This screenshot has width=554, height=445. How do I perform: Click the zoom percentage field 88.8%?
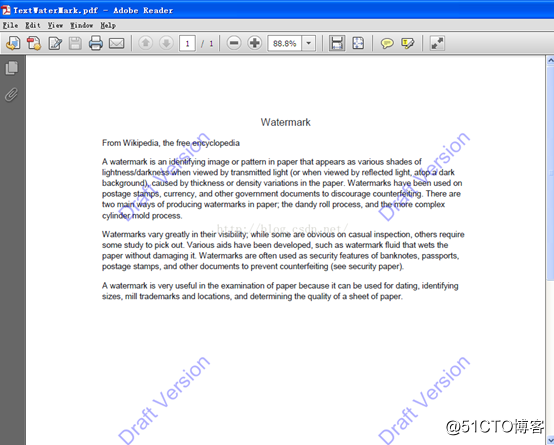(285, 43)
